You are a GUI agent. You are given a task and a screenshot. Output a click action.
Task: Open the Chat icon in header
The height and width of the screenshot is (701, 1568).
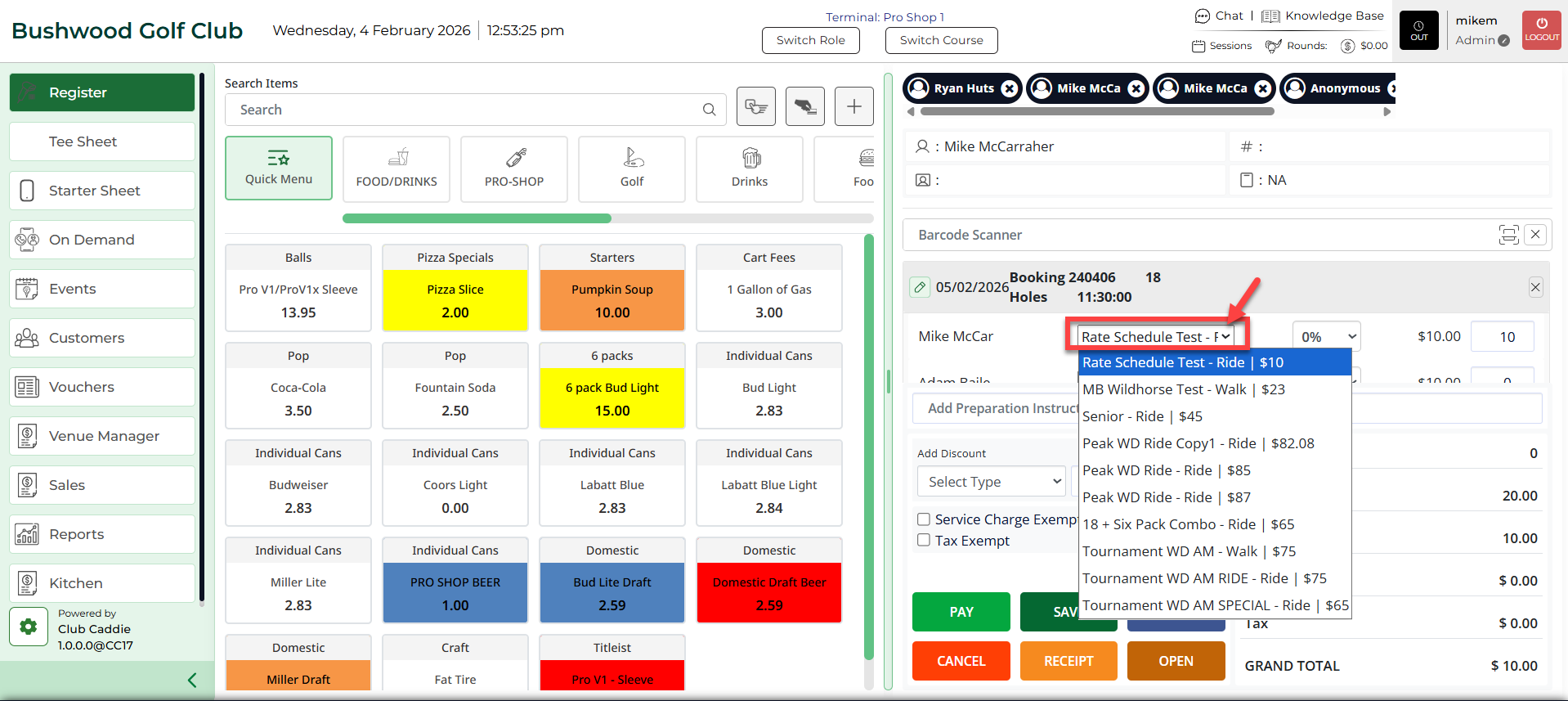point(1203,16)
